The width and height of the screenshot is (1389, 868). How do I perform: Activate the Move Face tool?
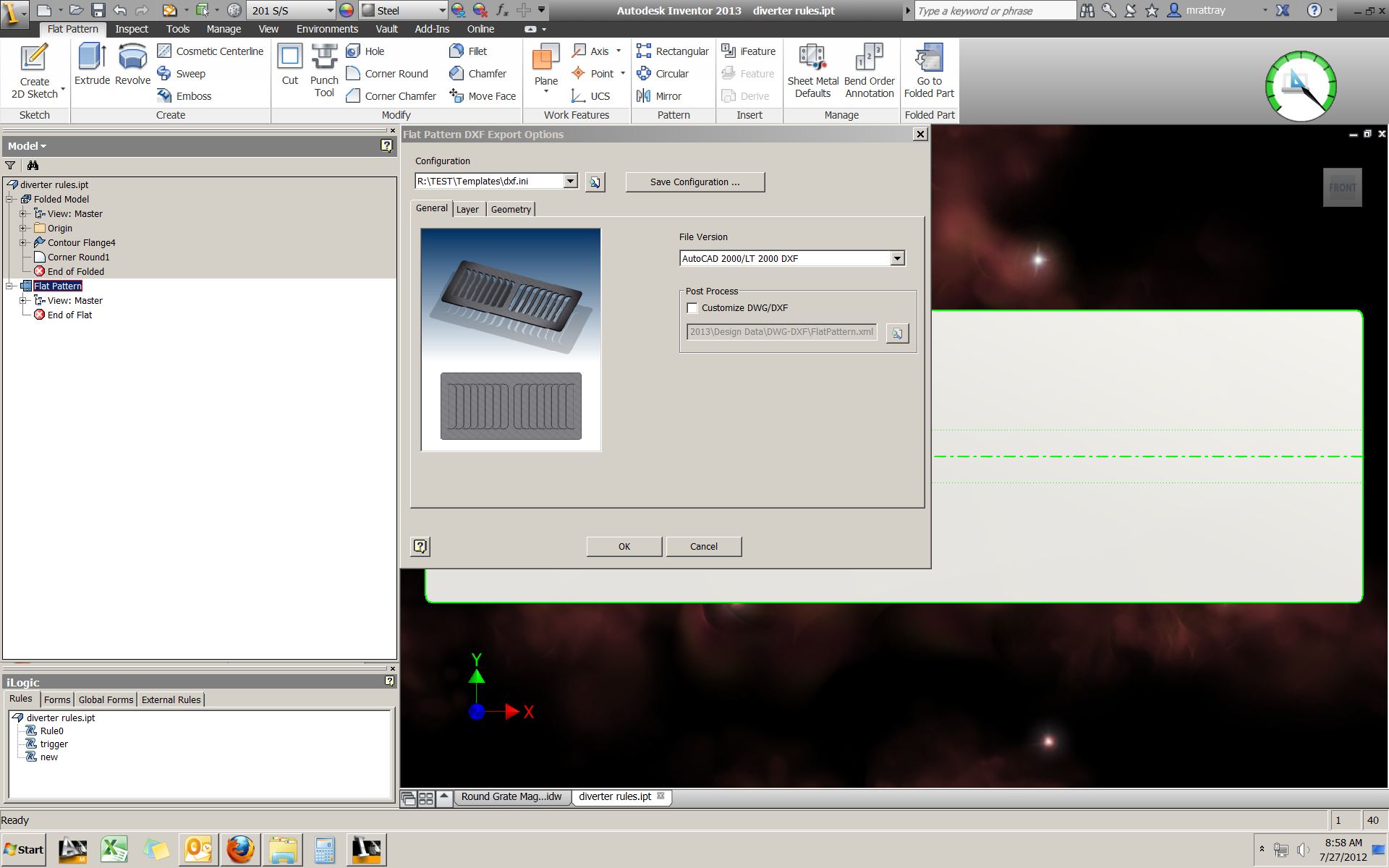(x=483, y=96)
